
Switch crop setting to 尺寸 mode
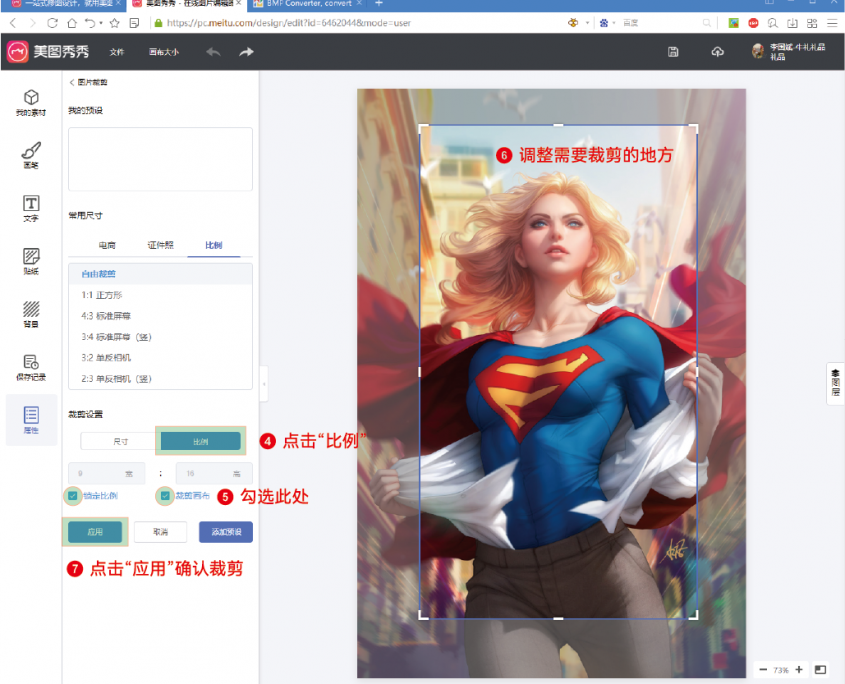(119, 440)
